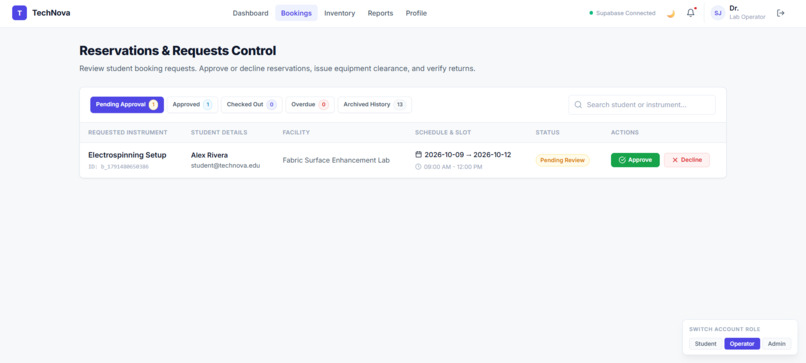Click the Supabase Connected label

point(626,13)
